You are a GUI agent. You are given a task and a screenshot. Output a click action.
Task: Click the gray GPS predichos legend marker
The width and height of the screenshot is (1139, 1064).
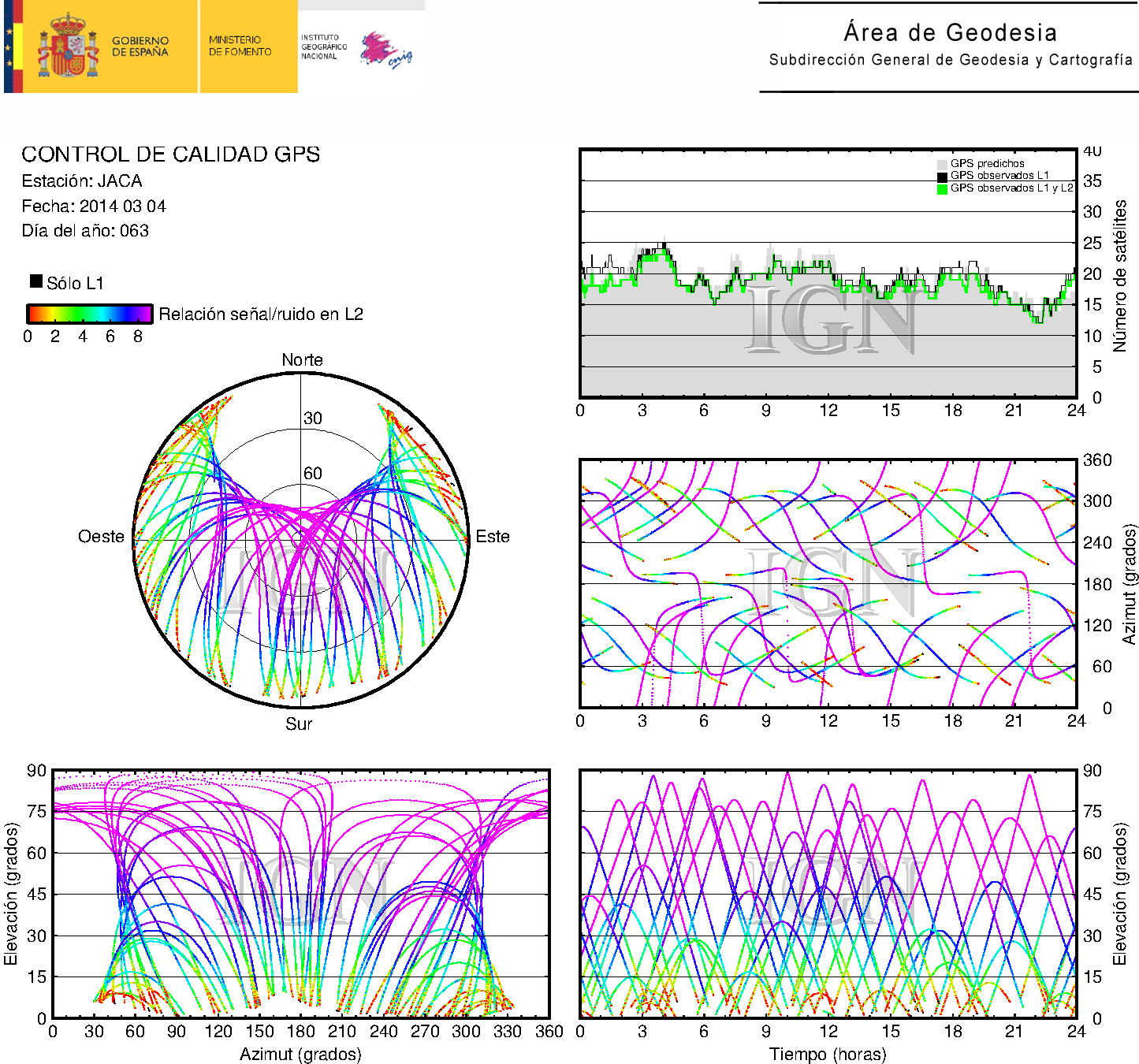[941, 164]
